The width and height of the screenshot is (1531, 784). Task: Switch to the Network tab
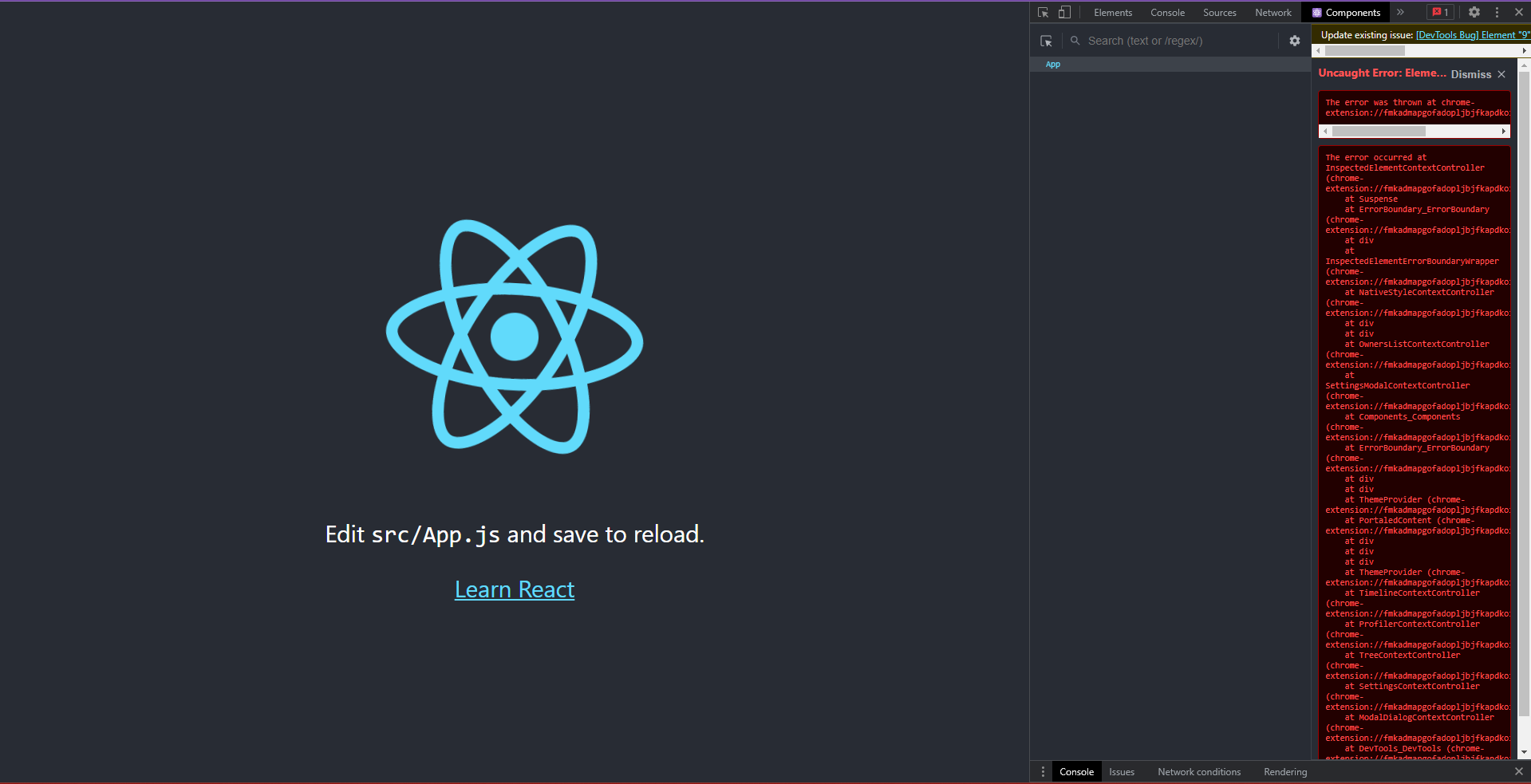pyautogui.click(x=1273, y=12)
